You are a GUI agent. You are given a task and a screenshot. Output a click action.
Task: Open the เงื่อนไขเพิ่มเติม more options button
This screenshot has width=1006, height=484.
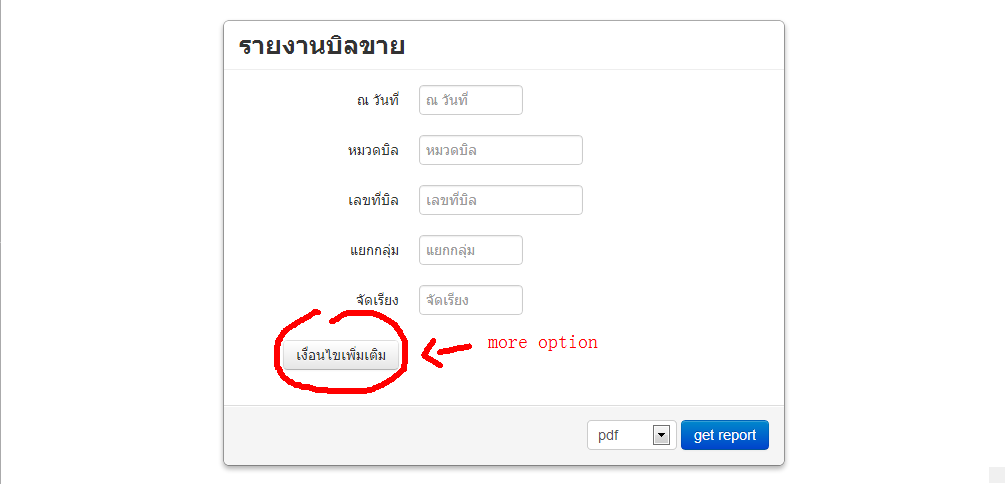click(x=341, y=355)
